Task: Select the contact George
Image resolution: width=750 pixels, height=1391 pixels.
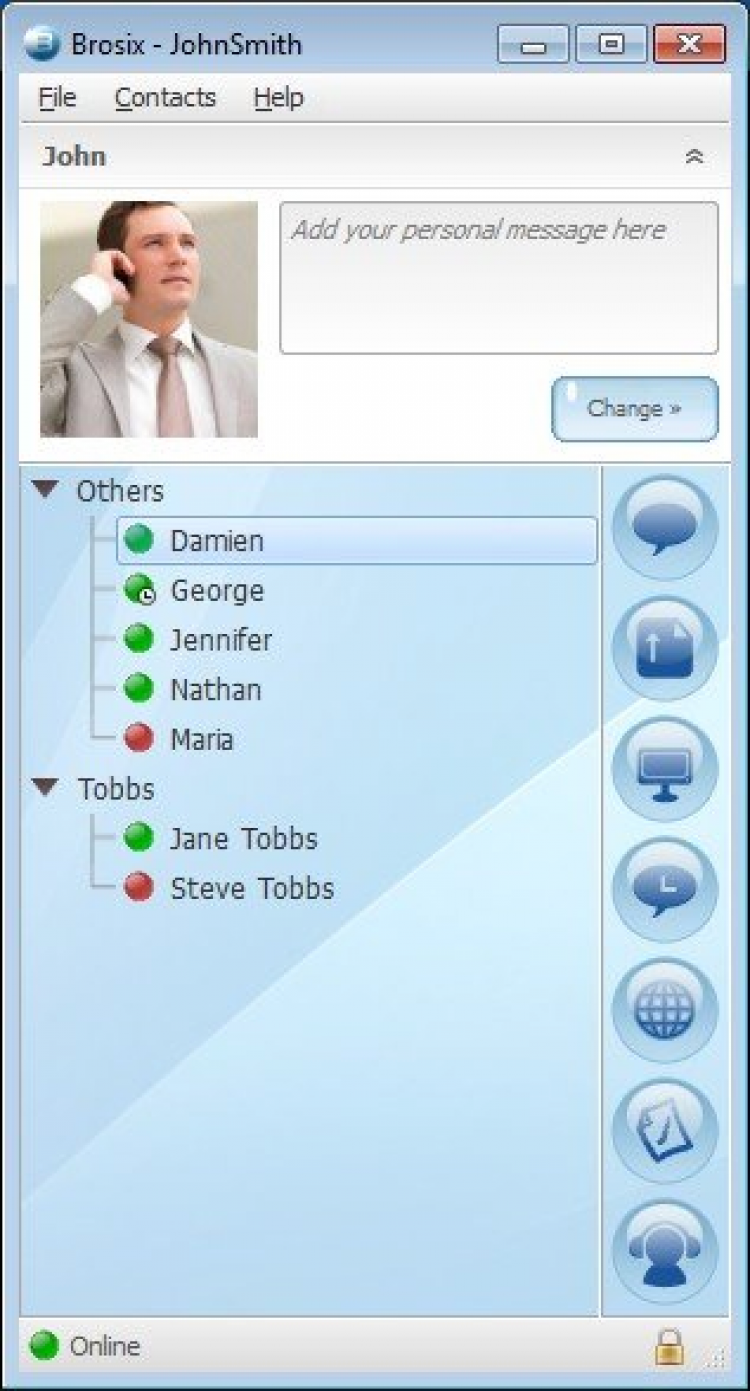Action: click(x=217, y=591)
